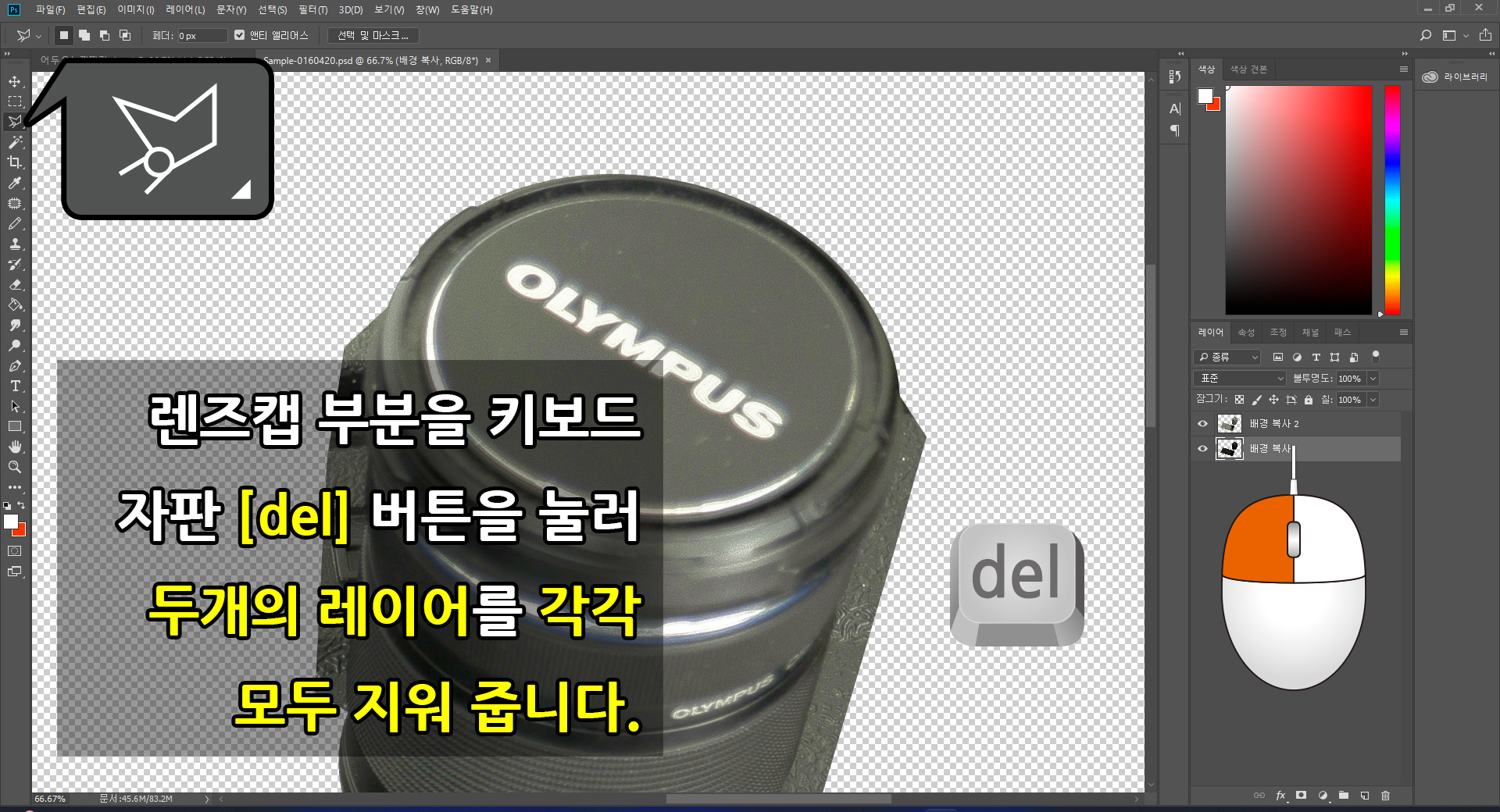The width and height of the screenshot is (1500, 812).
Task: Select the Clone Stamp tool
Action: [x=15, y=244]
